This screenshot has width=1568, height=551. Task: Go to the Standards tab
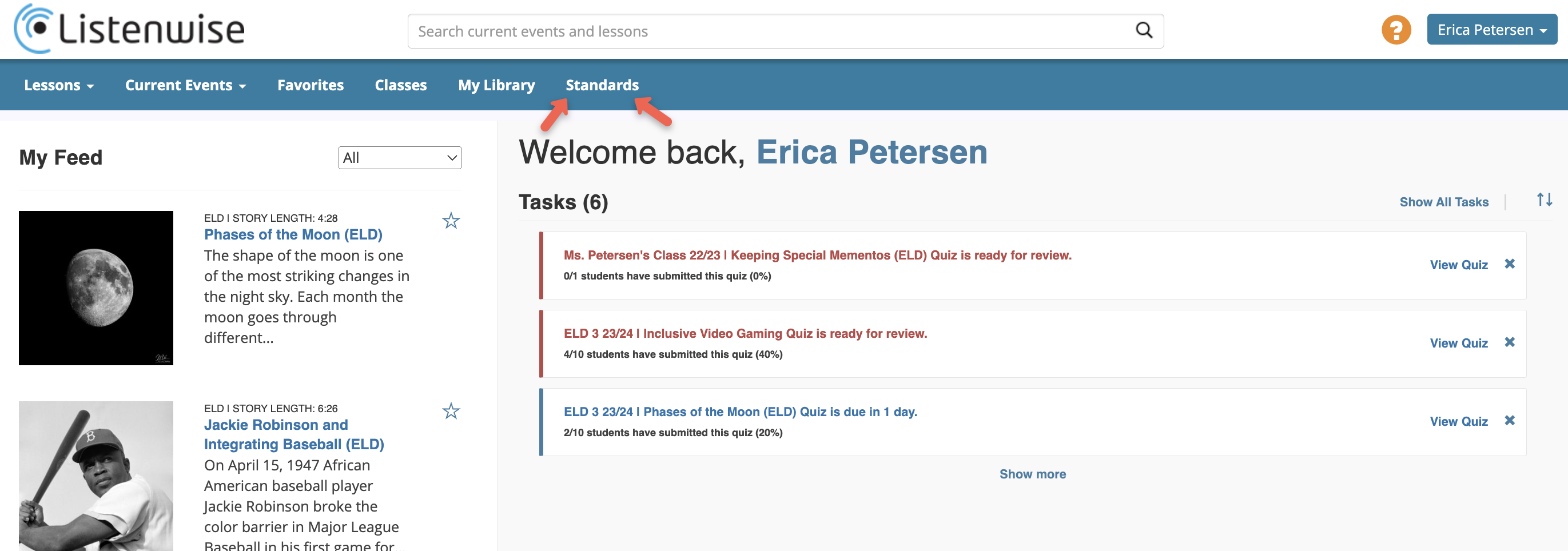tap(602, 85)
